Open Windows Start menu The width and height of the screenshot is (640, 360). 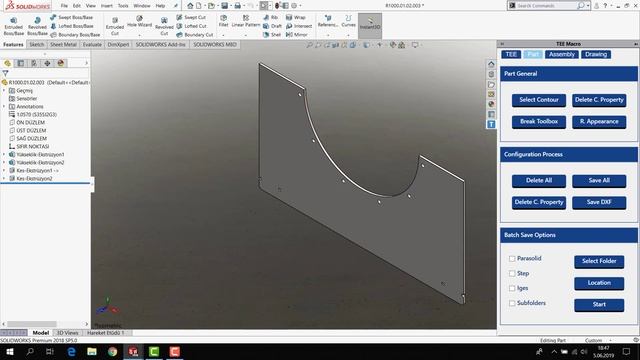point(10,351)
